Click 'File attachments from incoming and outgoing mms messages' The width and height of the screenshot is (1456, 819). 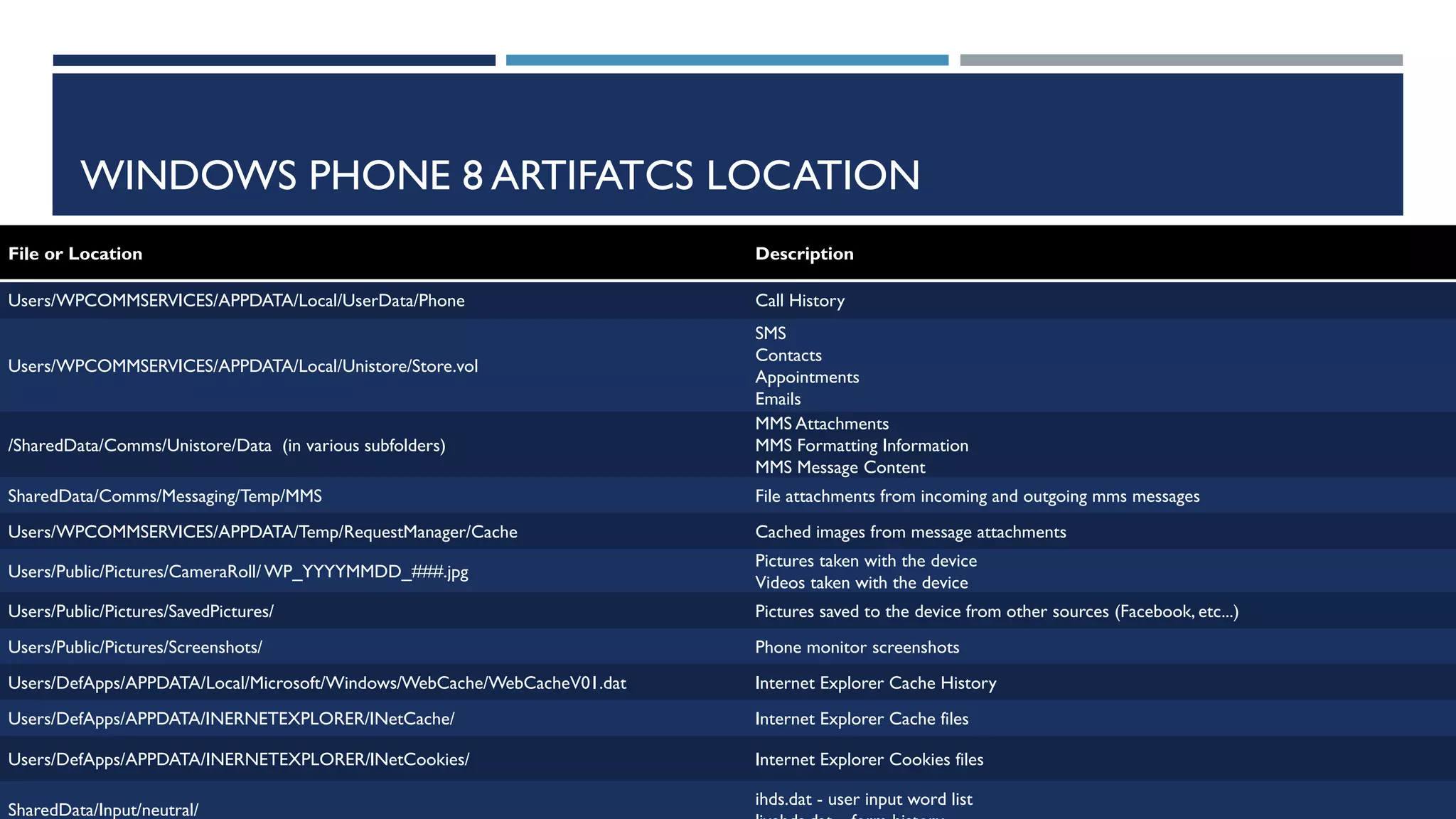click(x=978, y=496)
